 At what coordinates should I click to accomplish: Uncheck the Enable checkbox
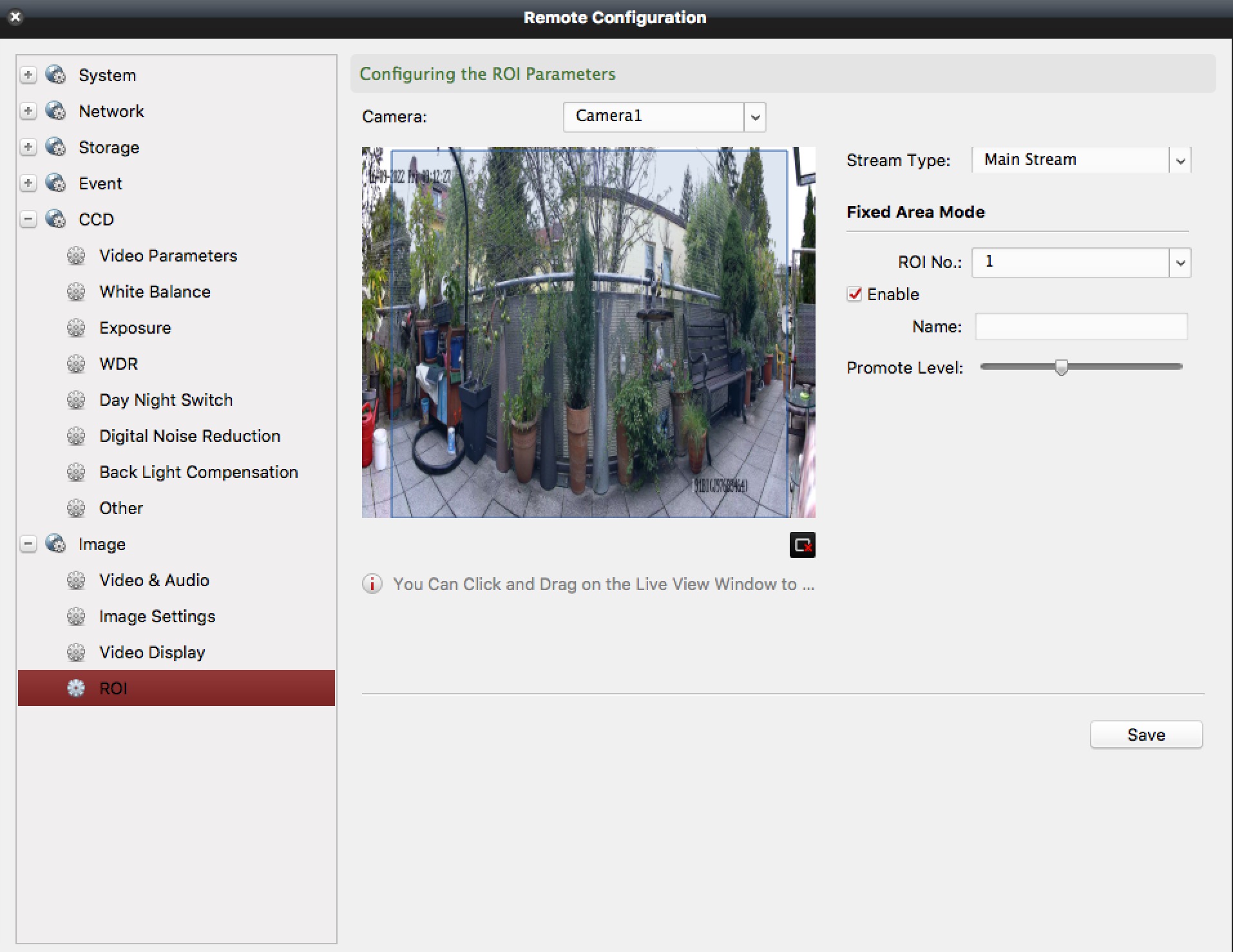854,294
